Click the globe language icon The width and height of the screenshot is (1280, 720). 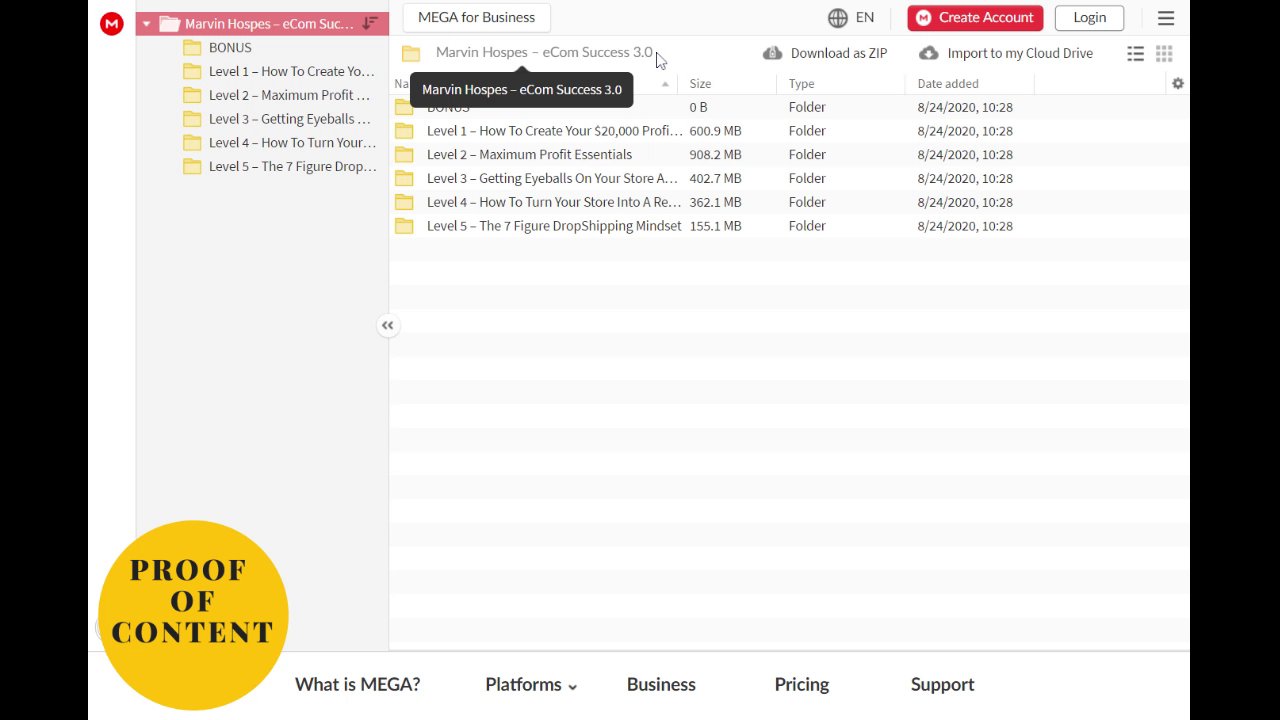click(x=838, y=18)
